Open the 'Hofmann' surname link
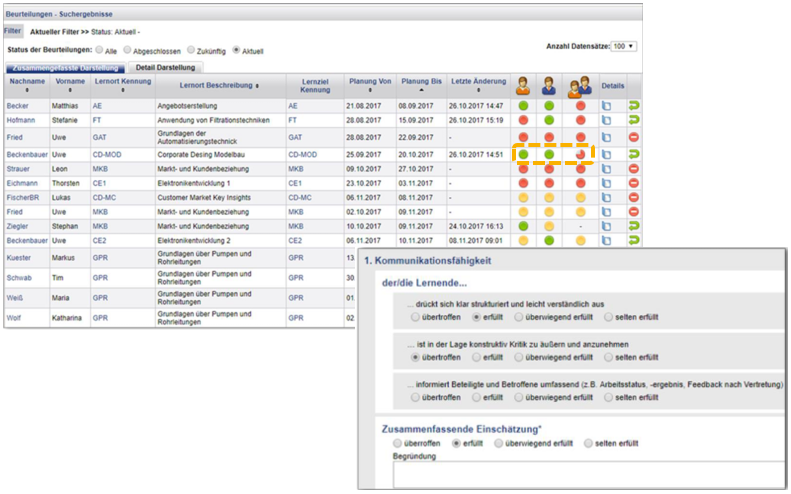 coord(21,120)
